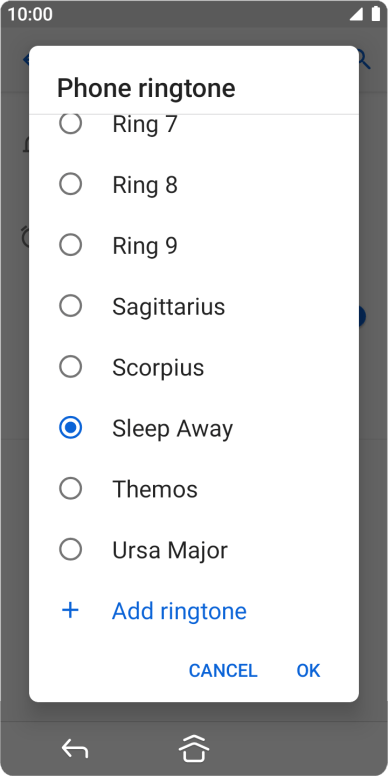This screenshot has width=388, height=776.
Task: Tap the back arrow navigation icon
Action: tap(75, 748)
